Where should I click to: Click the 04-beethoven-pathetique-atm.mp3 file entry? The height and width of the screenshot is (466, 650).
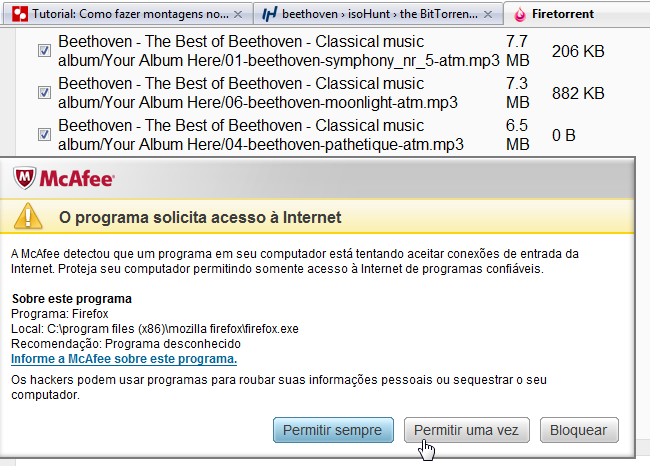[x=261, y=135]
